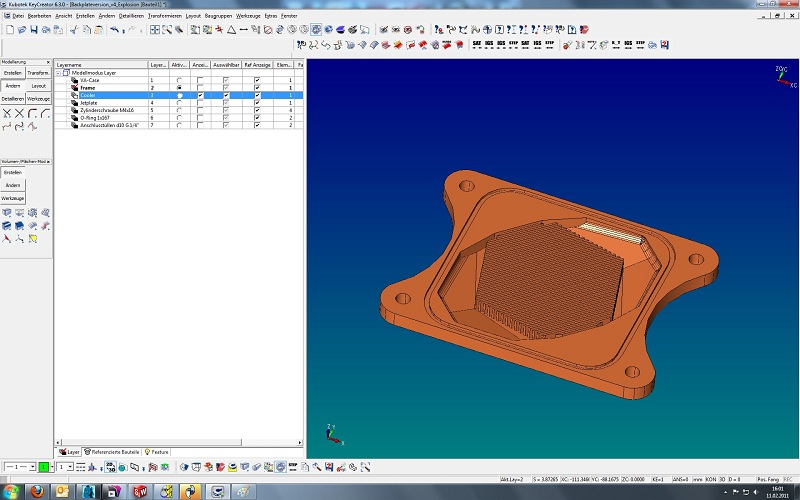Click the magnifier icon in the bottom toolbar
This screenshot has width=800, height=500.
pos(317,467)
